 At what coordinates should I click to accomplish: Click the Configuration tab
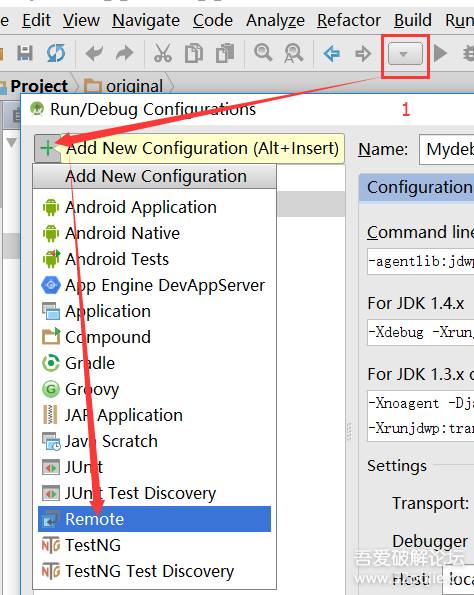[417, 188]
